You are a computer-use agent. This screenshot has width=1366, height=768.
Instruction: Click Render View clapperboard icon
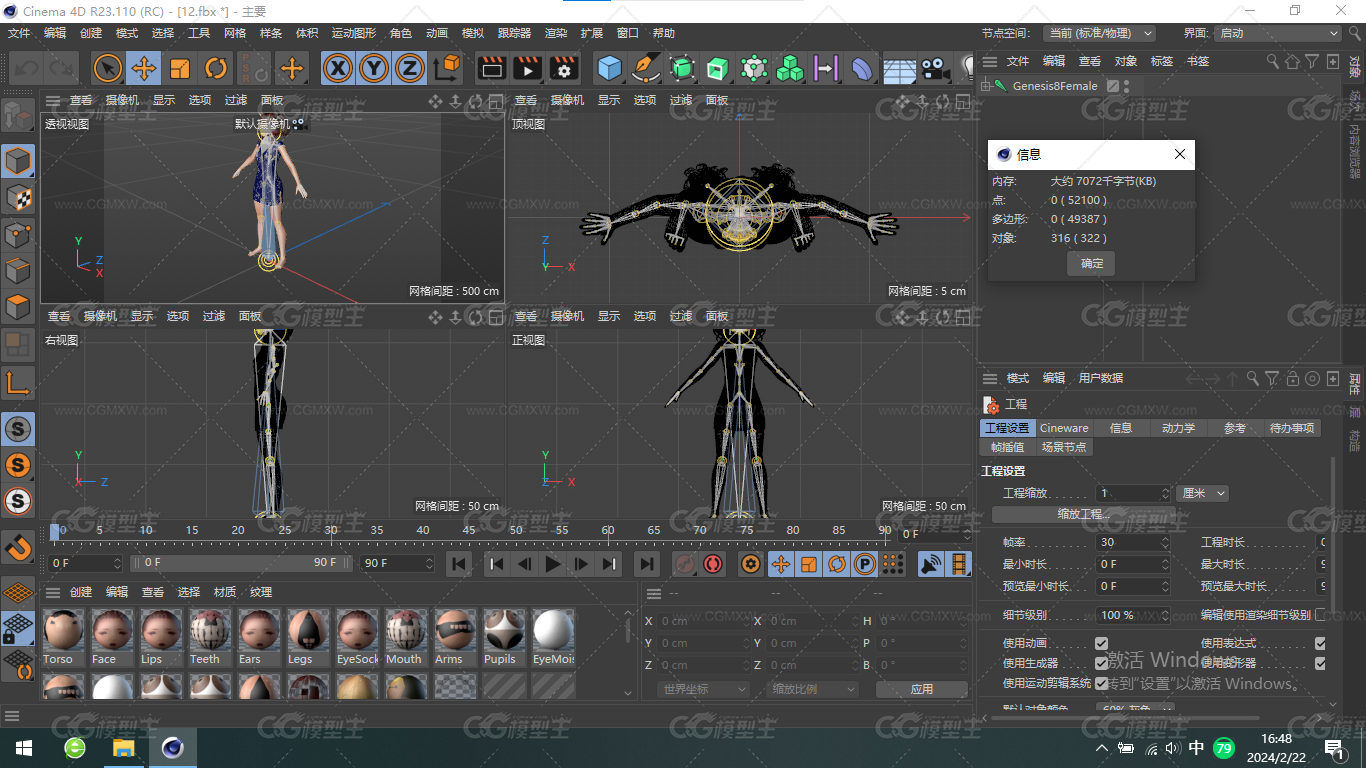click(x=491, y=68)
